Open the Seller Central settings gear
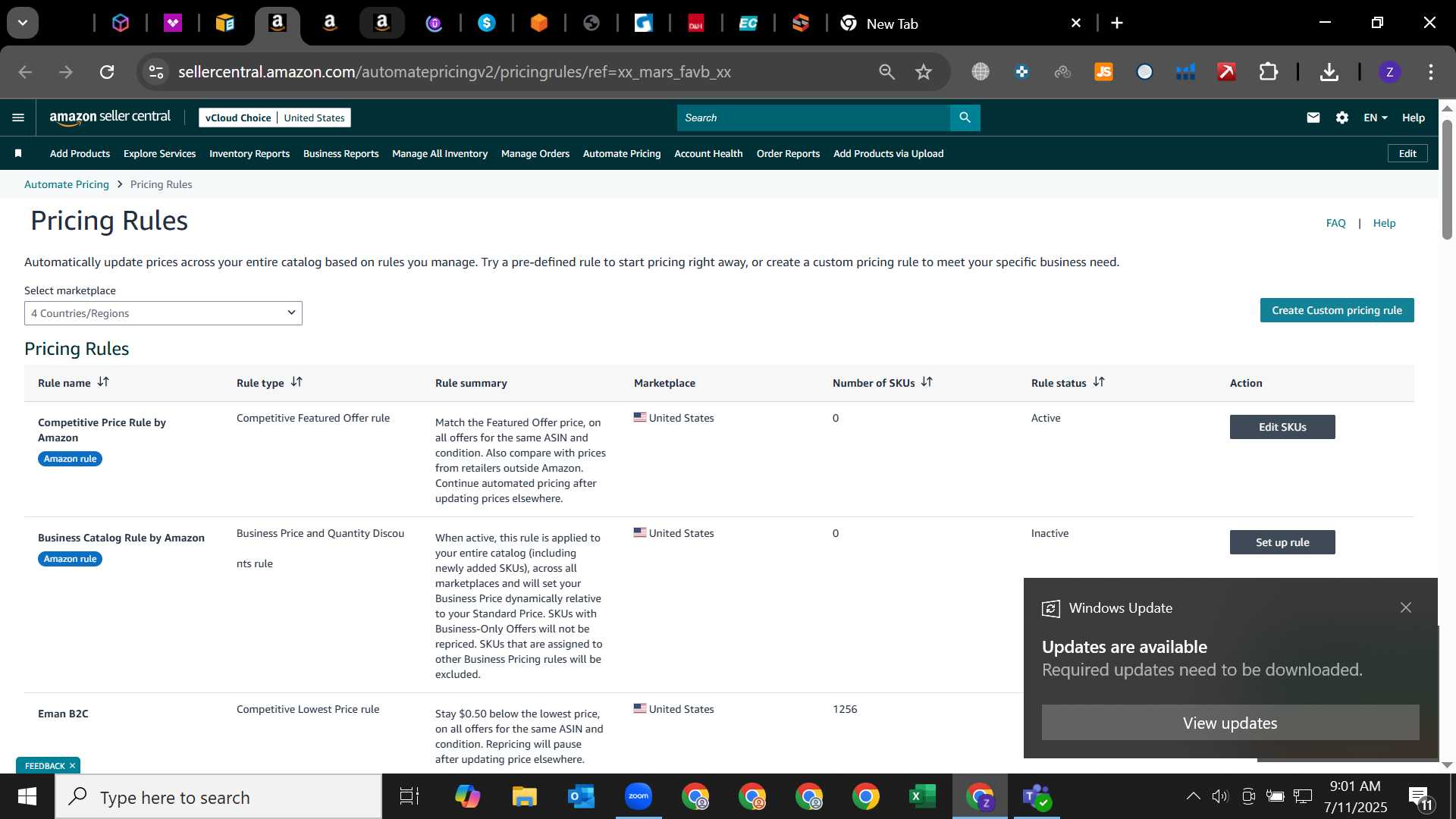This screenshot has height=819, width=1456. [x=1342, y=118]
